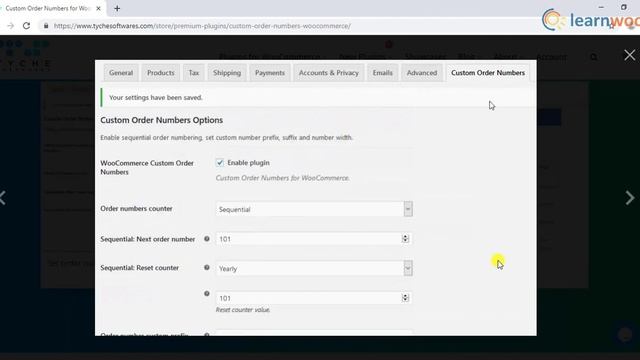Click 'Custom Order Numbers for WooCommerce.' description text

coord(282,178)
